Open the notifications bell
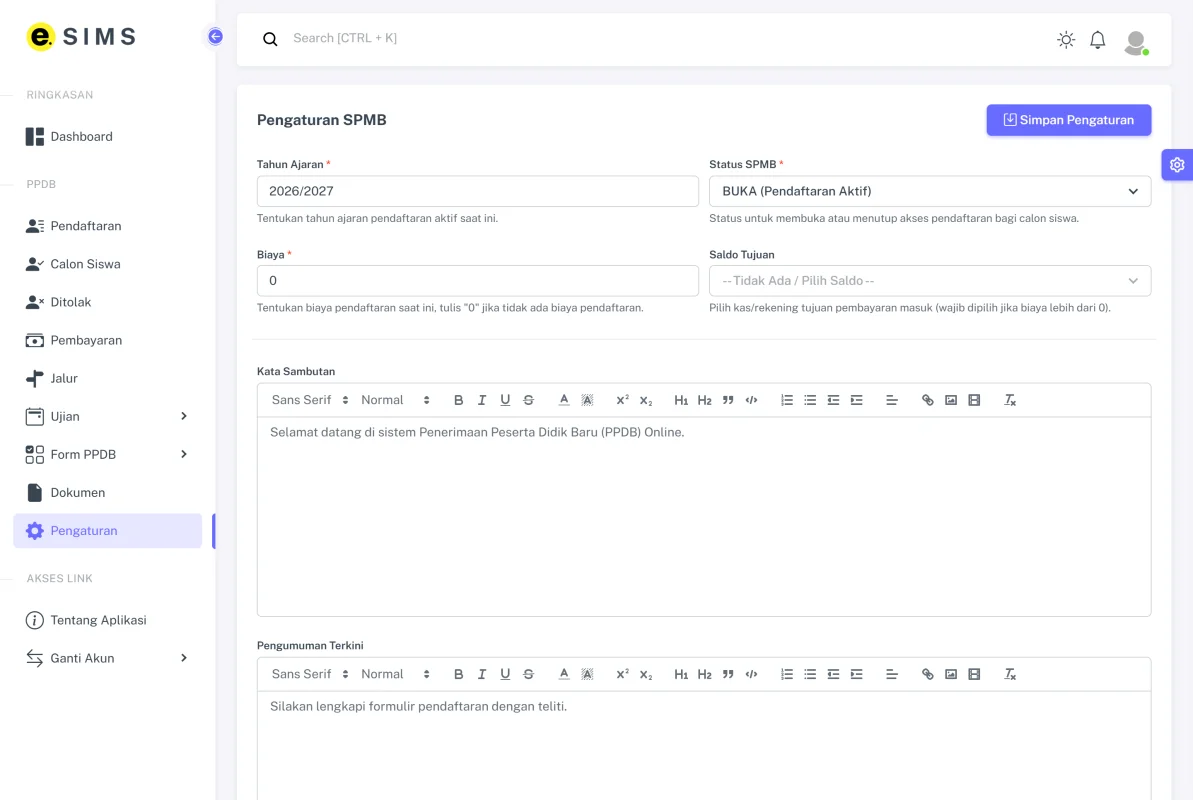Screen dimensions: 1193x800 1097,40
